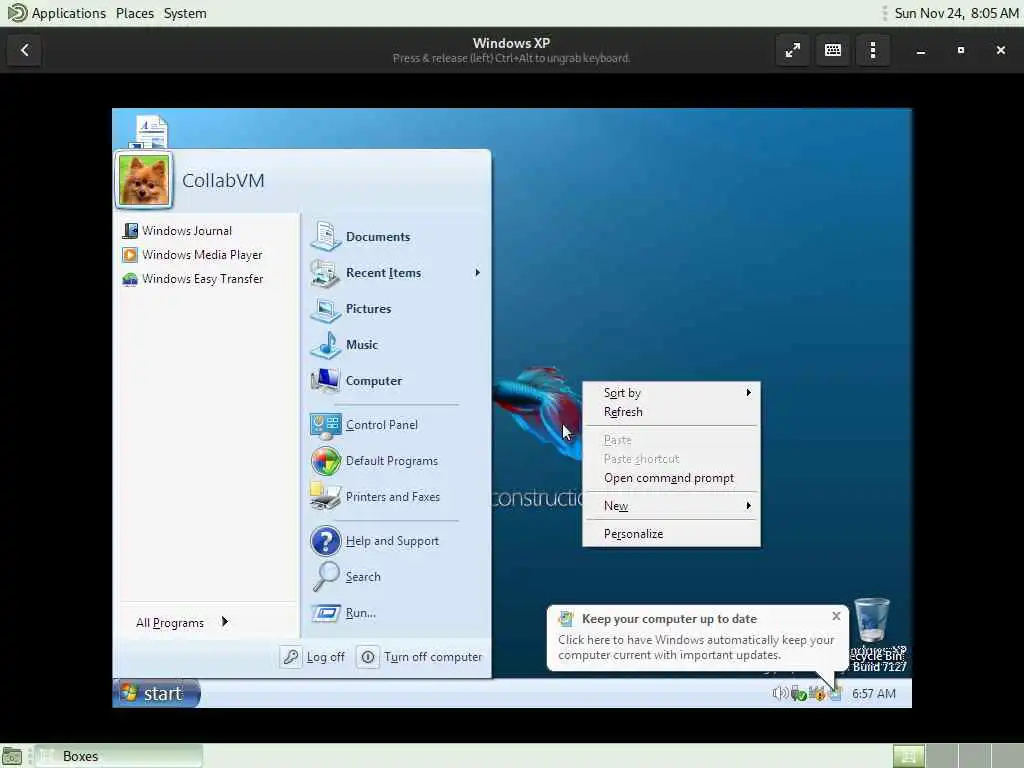The width and height of the screenshot is (1024, 768).
Task: Expand All Programs list
Action: (x=182, y=622)
